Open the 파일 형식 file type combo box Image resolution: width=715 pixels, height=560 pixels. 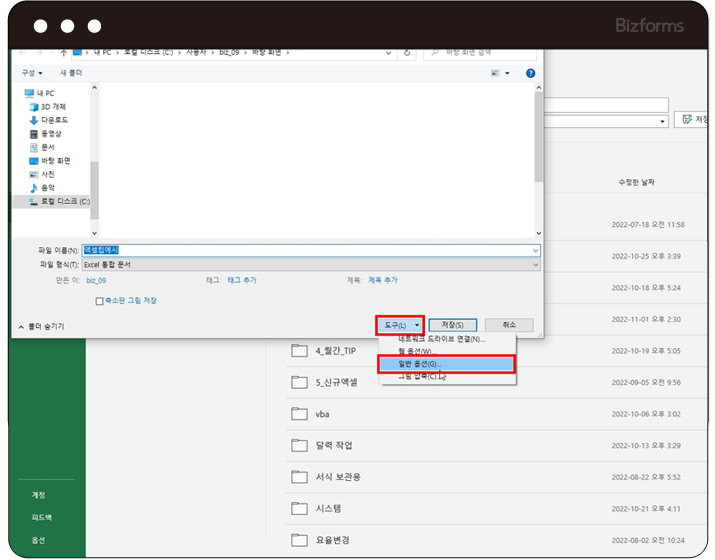pos(311,265)
